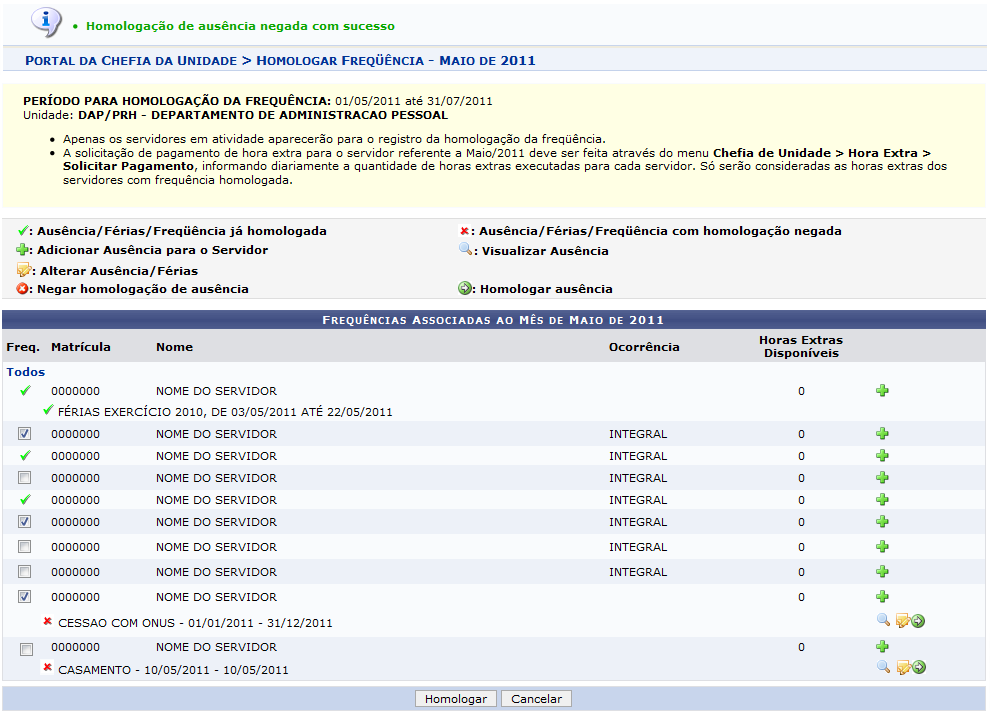Uncheck the topmost checkbox in the Freq. column
The height and width of the screenshot is (715, 990).
tap(25, 434)
